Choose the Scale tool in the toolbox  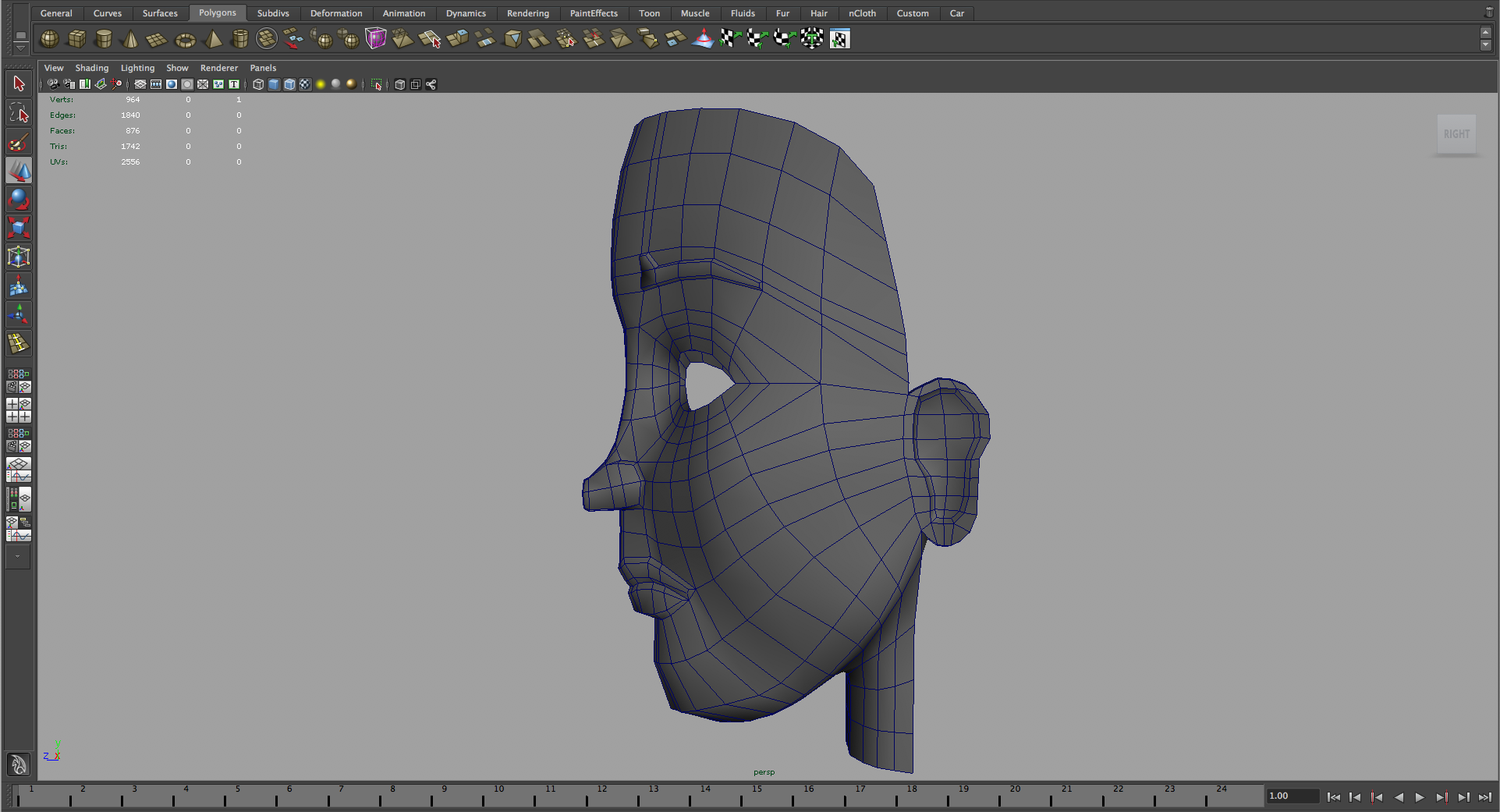click(x=19, y=229)
